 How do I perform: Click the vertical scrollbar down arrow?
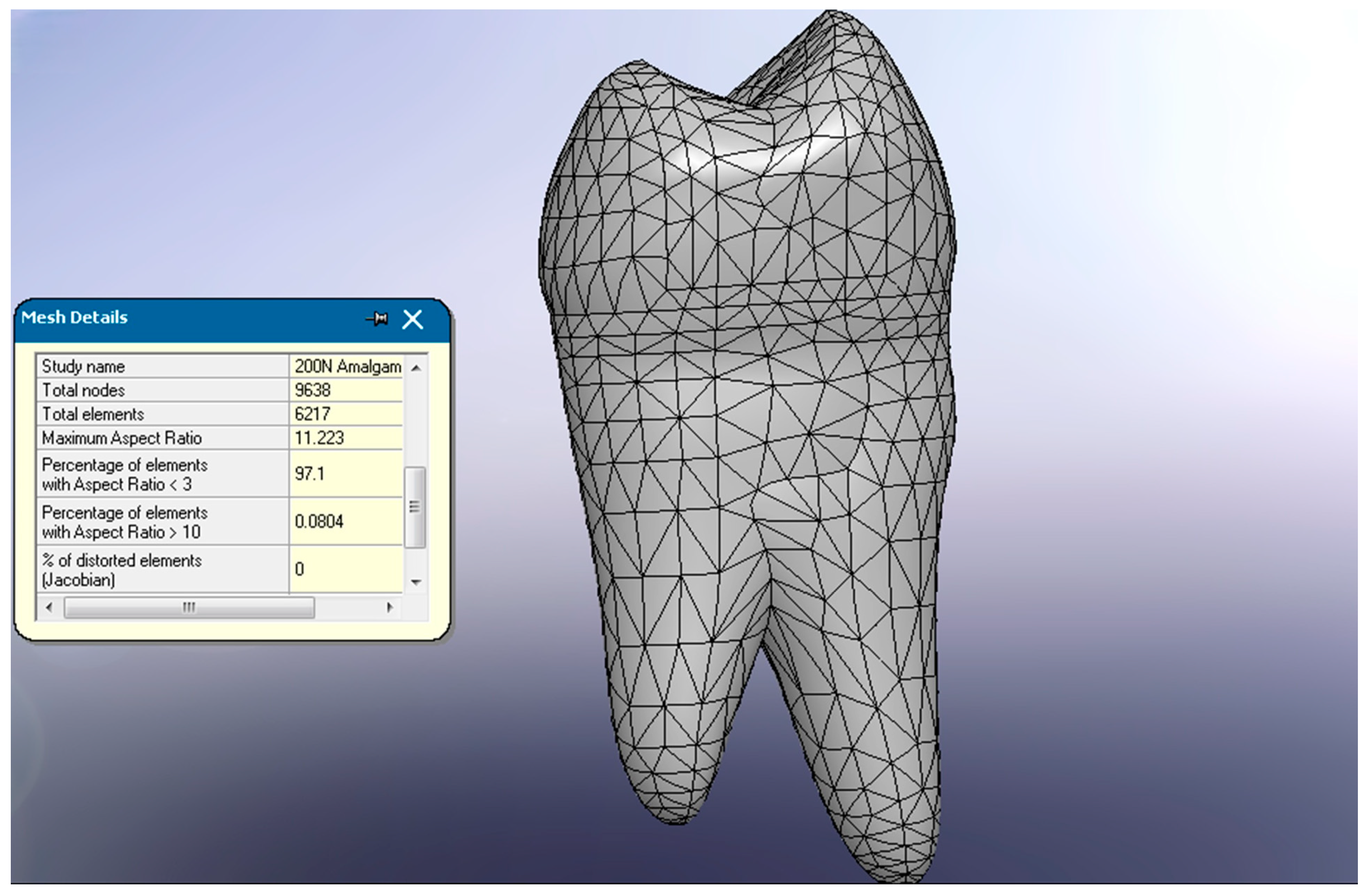416,583
